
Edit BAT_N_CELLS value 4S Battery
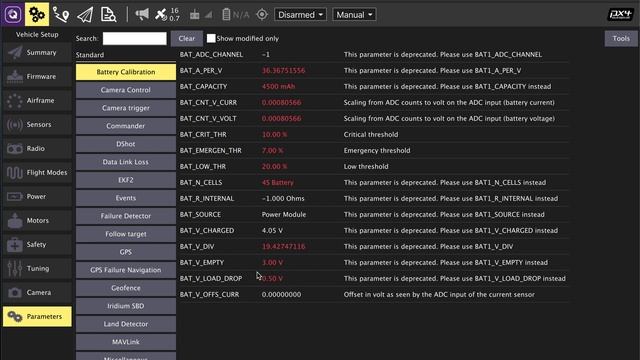point(278,182)
